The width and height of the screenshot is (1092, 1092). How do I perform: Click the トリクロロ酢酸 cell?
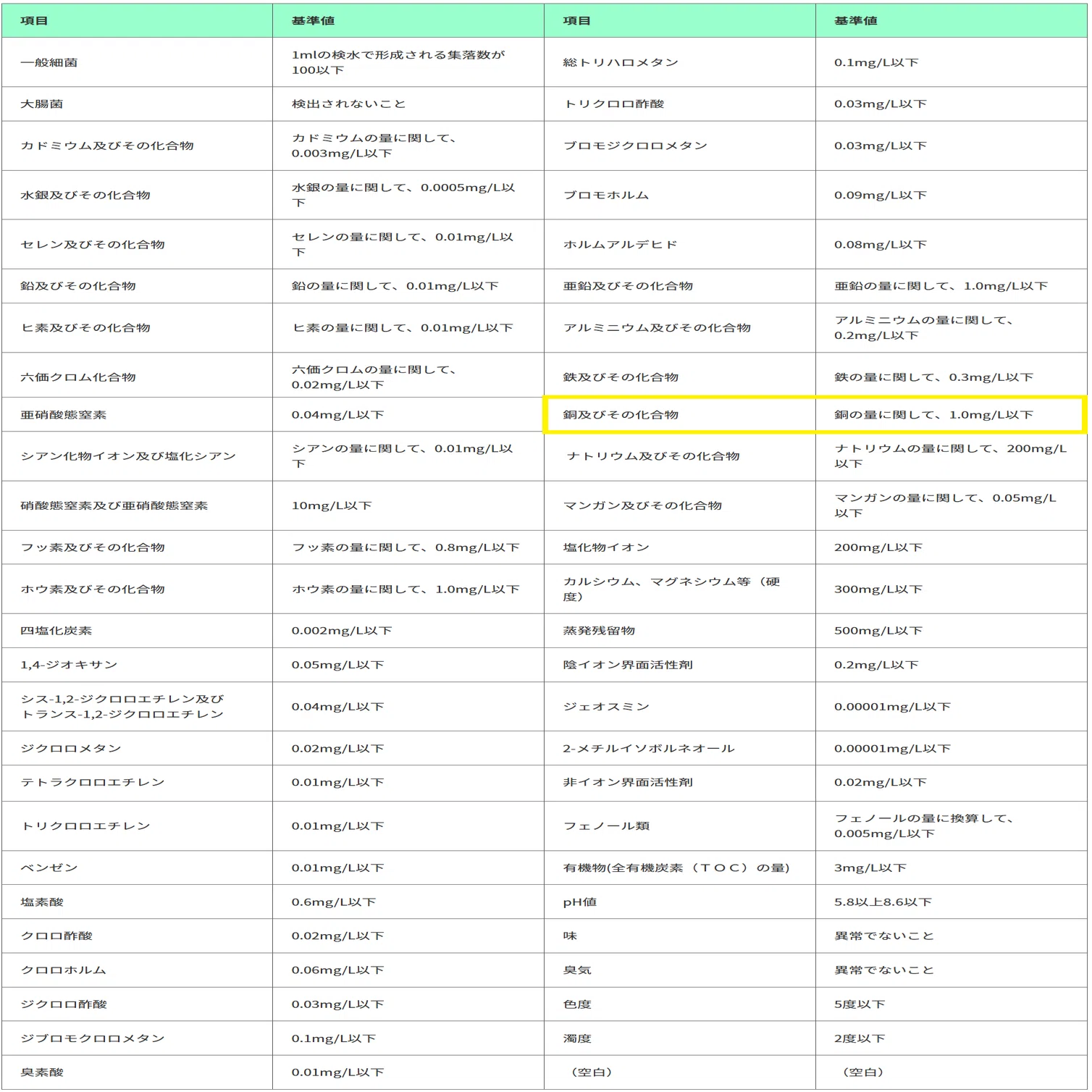[680, 104]
